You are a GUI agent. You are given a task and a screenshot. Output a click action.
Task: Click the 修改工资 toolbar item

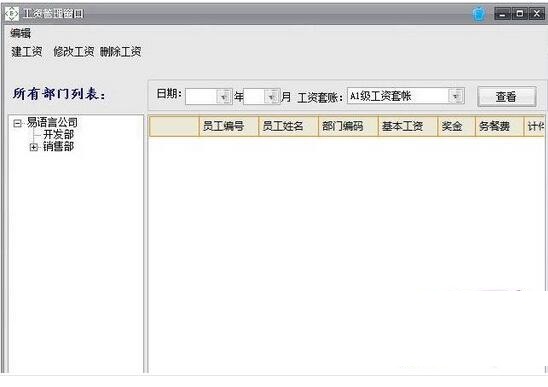74,52
